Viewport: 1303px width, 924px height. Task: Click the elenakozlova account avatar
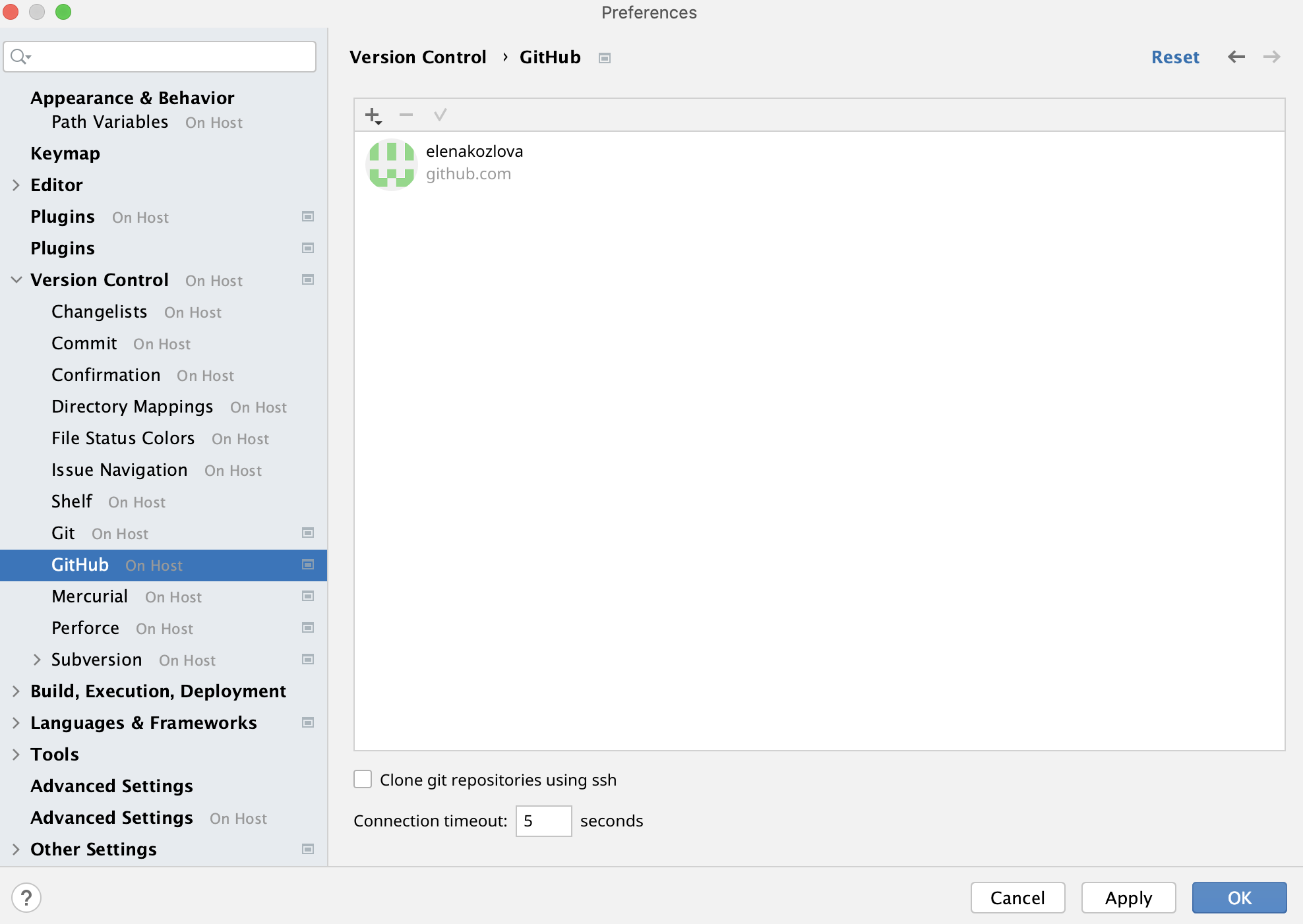coord(391,164)
